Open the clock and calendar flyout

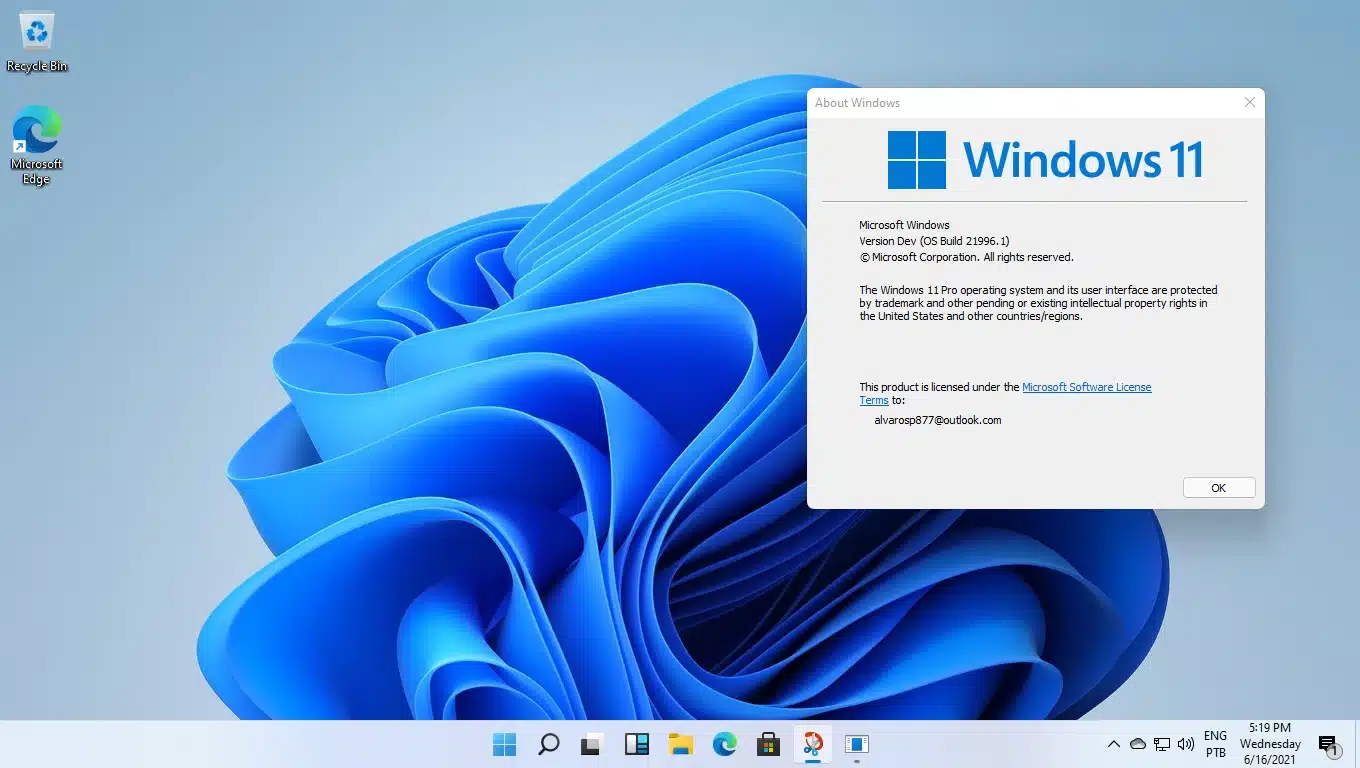[x=1270, y=744]
